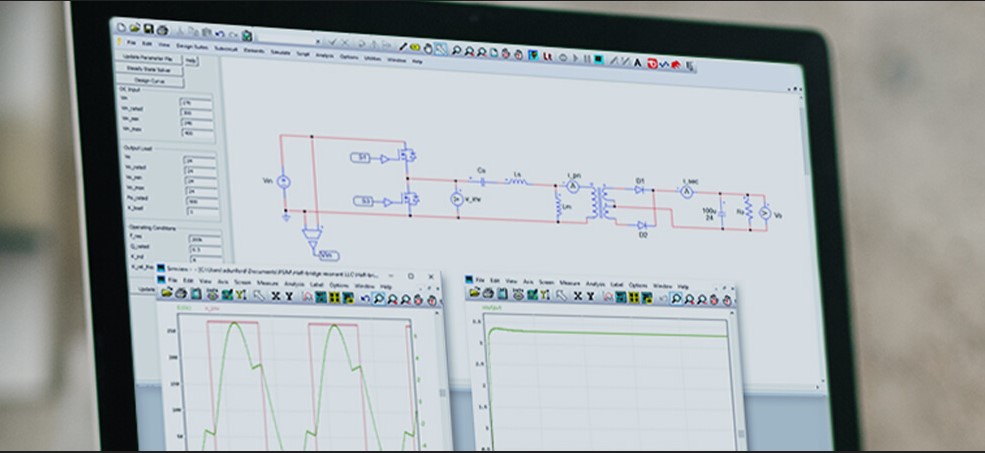
Task: Open the Elements menu
Action: (254, 51)
